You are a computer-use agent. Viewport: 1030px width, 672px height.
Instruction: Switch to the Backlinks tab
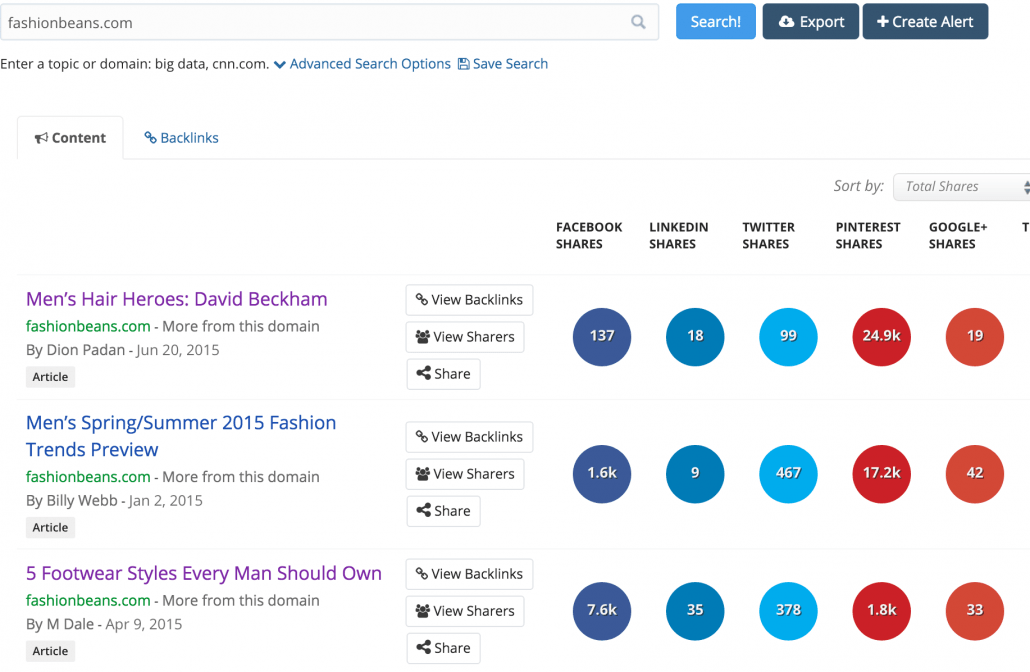tap(181, 138)
